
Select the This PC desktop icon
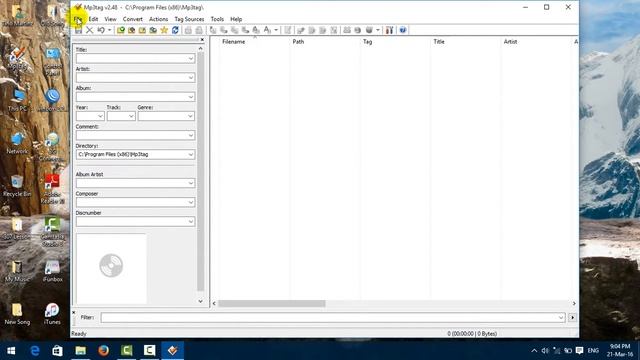(17, 100)
